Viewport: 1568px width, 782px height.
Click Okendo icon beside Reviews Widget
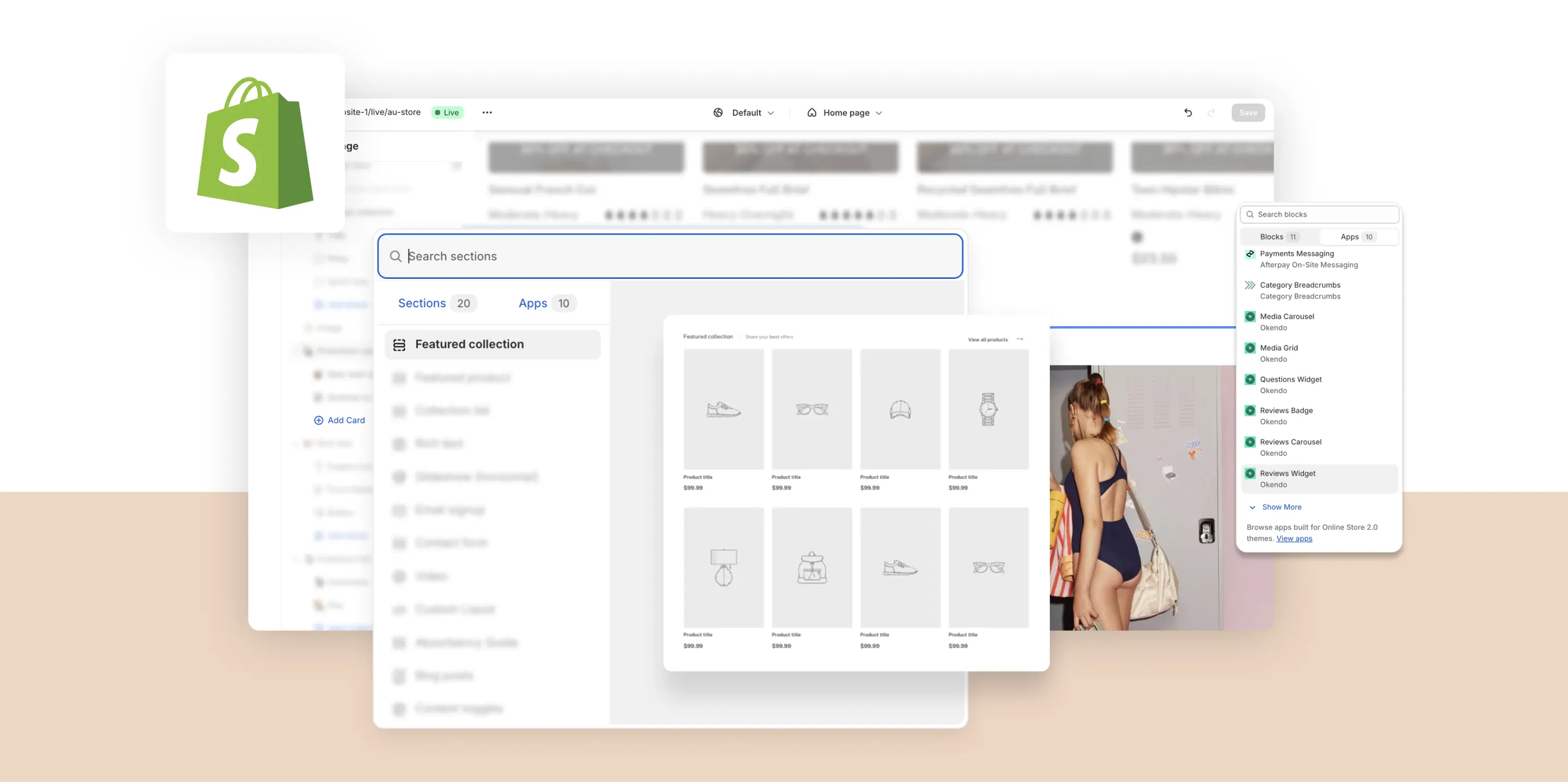(1249, 473)
